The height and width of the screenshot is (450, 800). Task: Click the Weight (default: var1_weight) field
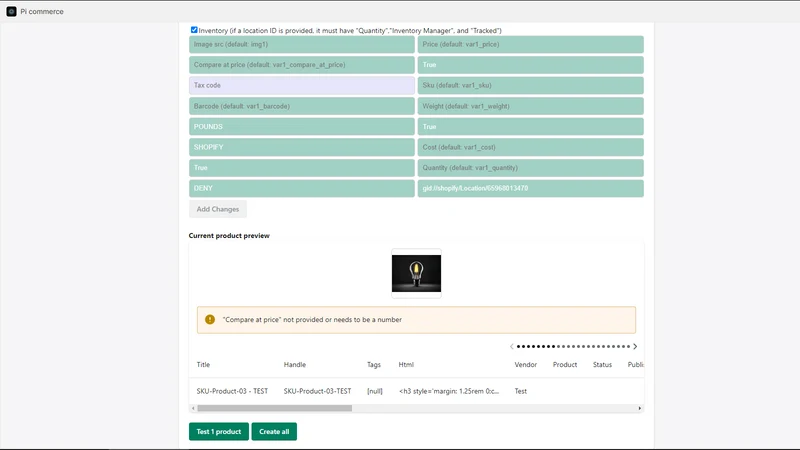531,106
